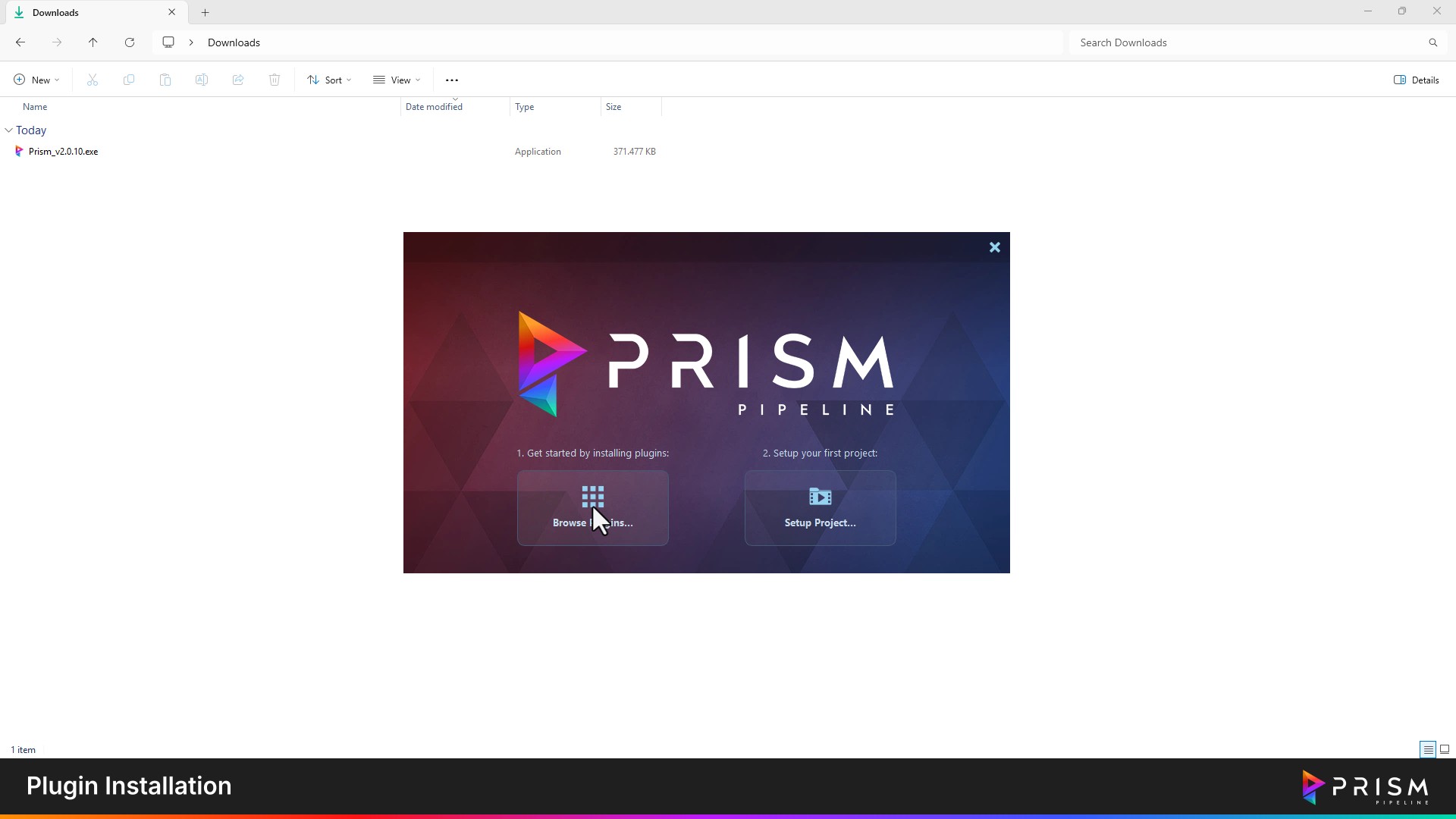This screenshot has height=819, width=1456.
Task: Click the This PC monitor icon in address bar
Action: (x=168, y=42)
